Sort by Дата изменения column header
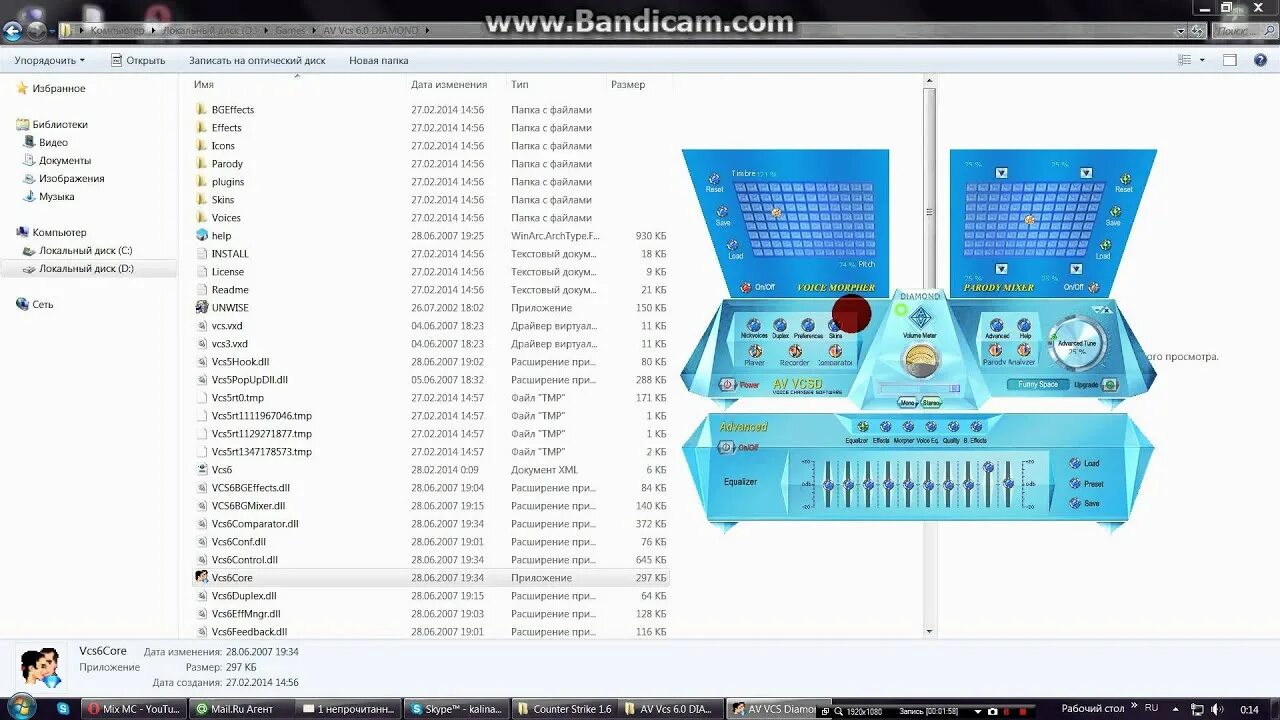The width and height of the screenshot is (1280, 720). click(x=449, y=84)
